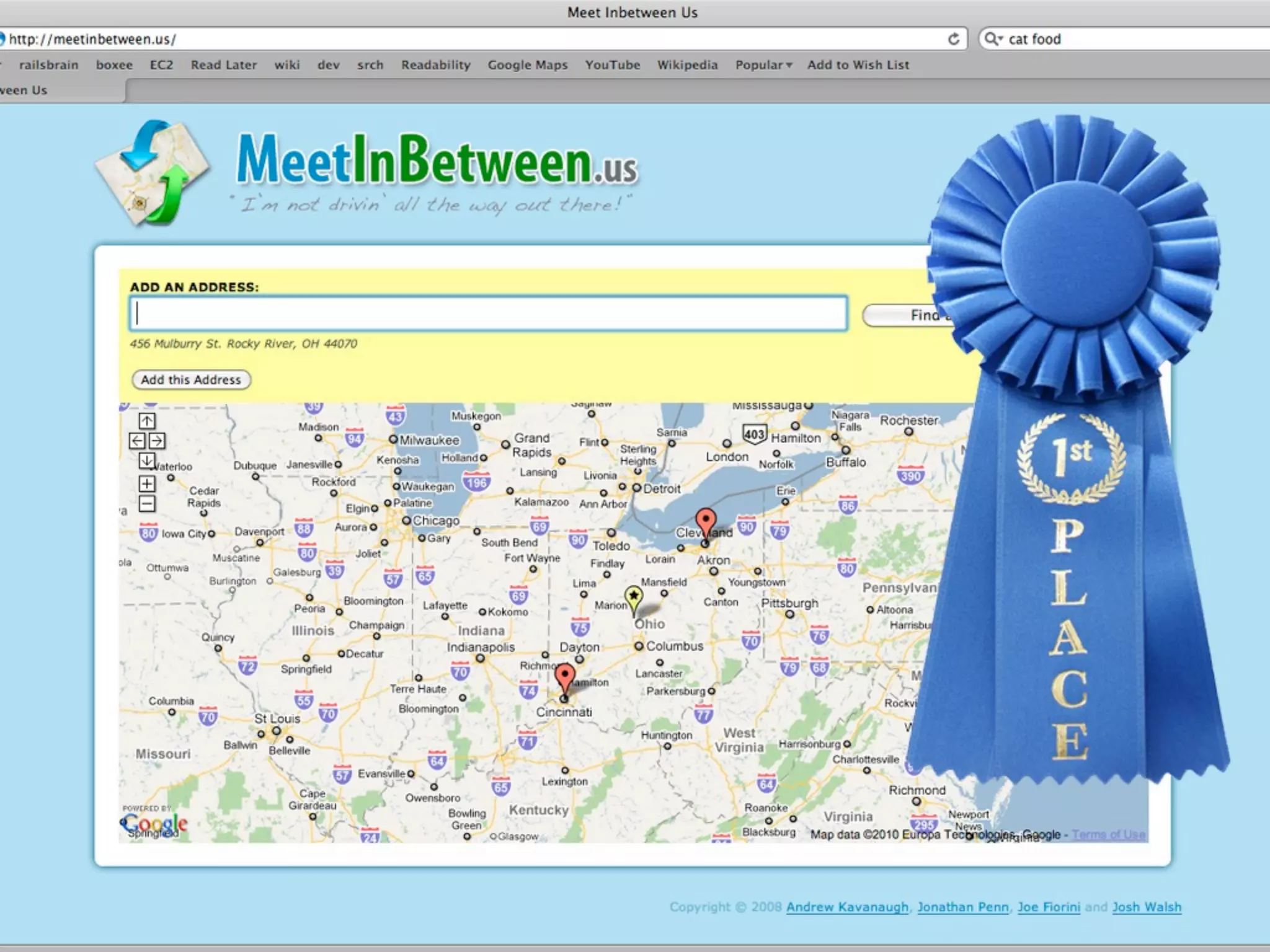
Task: Select the Meet Inbetween Us browser tab
Action: click(62, 90)
